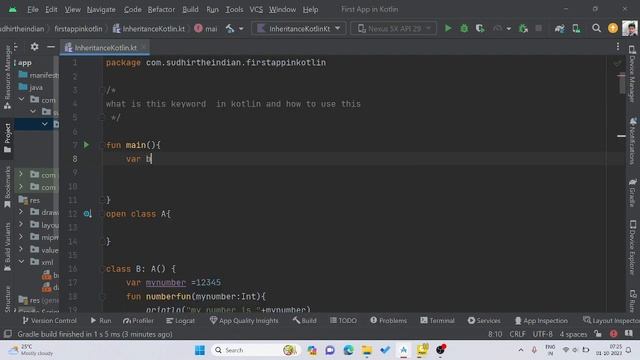640x360 pixels.
Task: Open App Inspection tool window
Action: pos(541,320)
